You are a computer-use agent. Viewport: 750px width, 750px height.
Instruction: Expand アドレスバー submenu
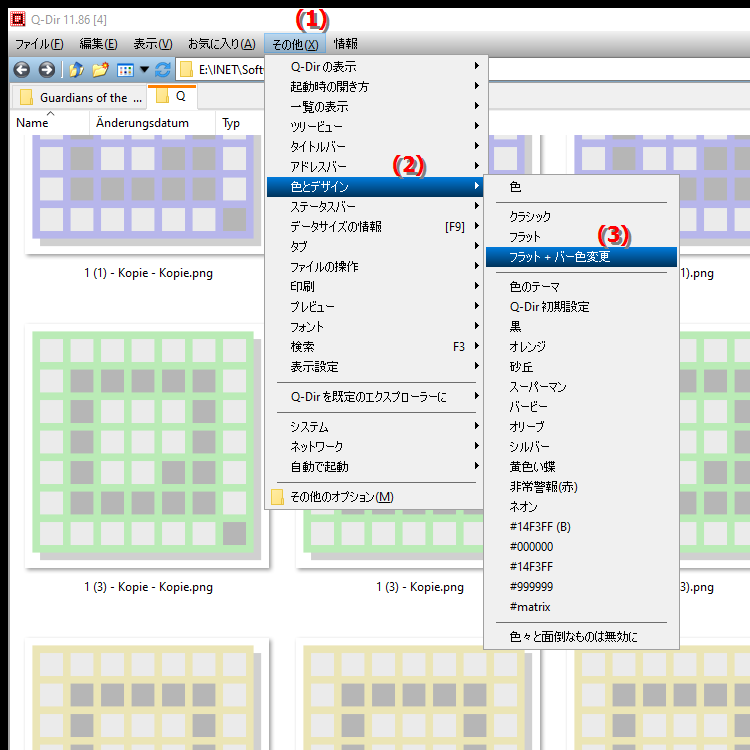click(x=375, y=167)
